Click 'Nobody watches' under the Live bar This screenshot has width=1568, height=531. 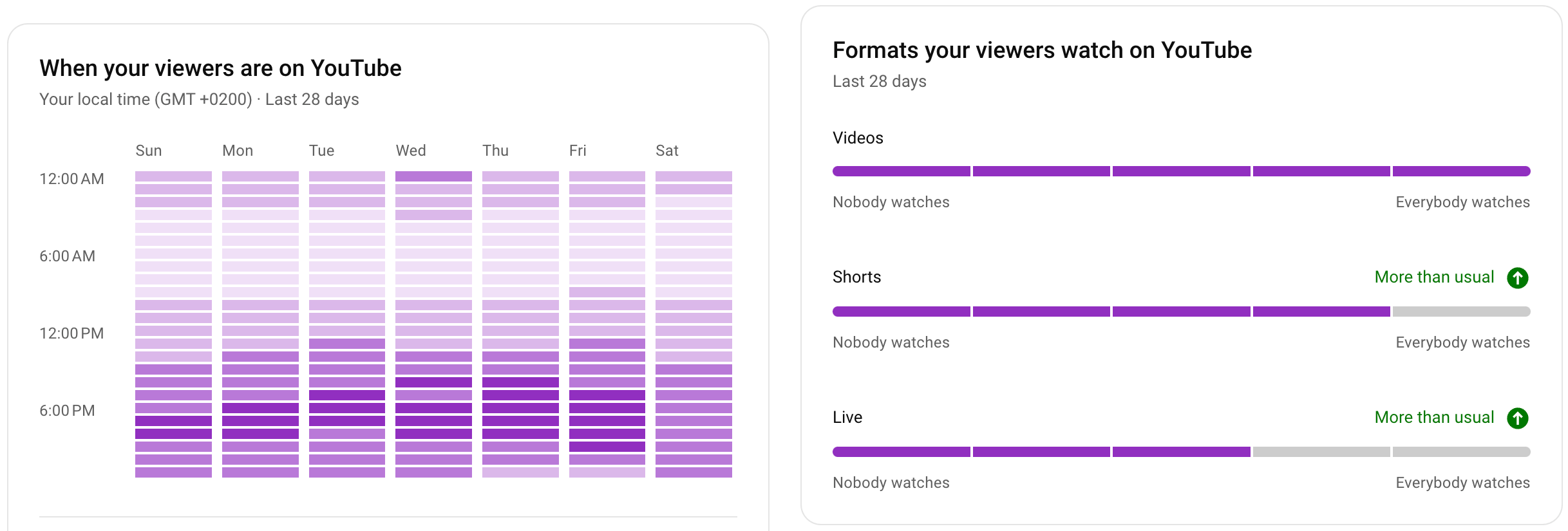coord(891,483)
